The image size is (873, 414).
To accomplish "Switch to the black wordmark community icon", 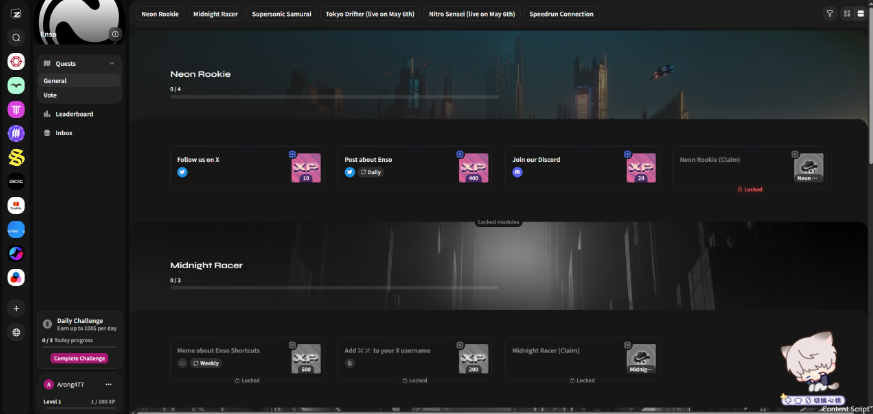I will pos(16,181).
